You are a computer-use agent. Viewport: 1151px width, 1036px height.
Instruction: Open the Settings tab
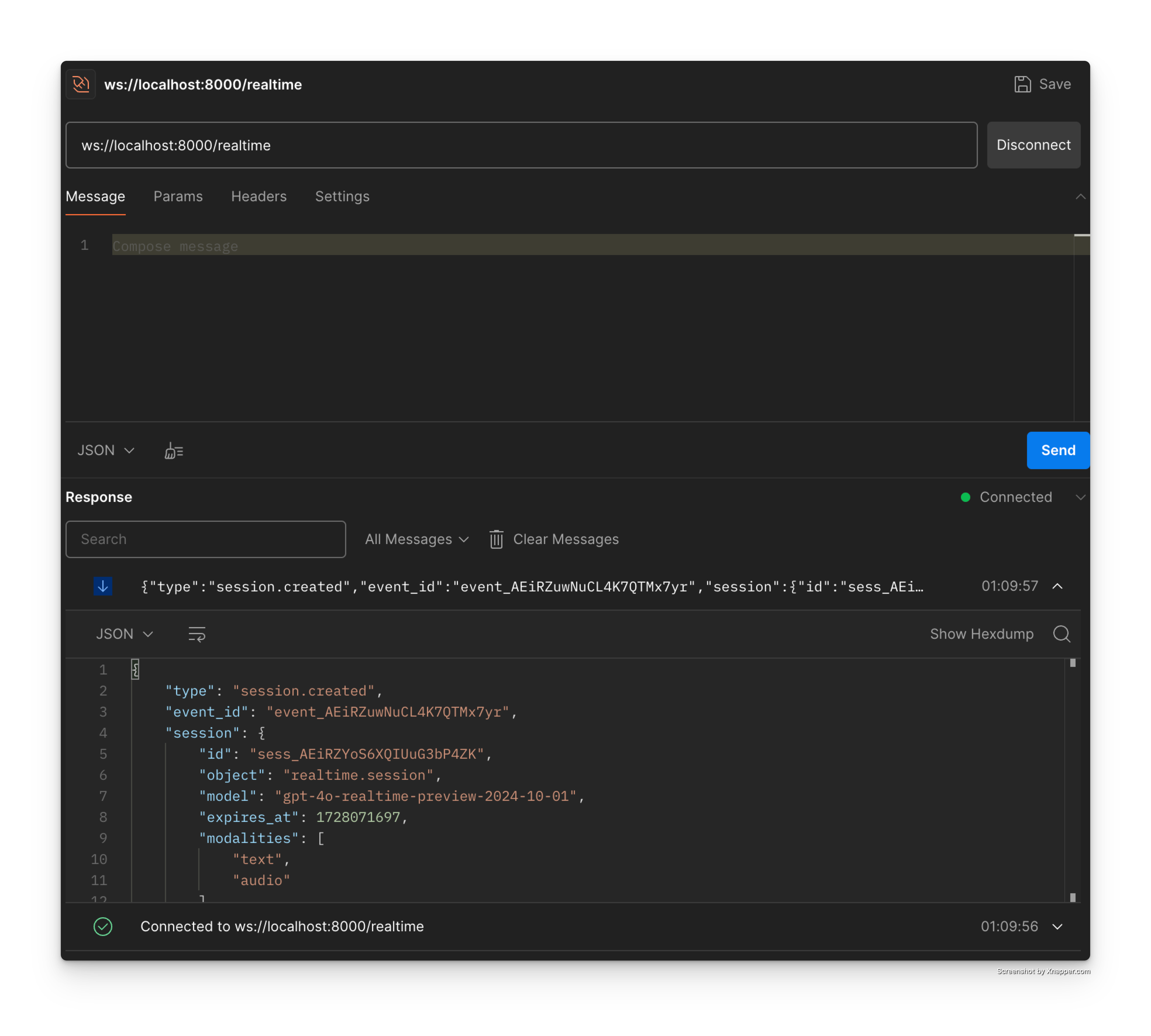[x=342, y=196]
